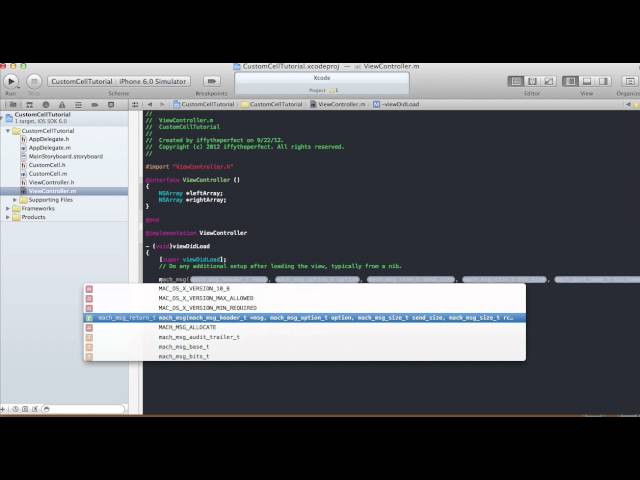Screen dimensions: 640x480
Task: Switch to the Version editor
Action: click(549, 81)
